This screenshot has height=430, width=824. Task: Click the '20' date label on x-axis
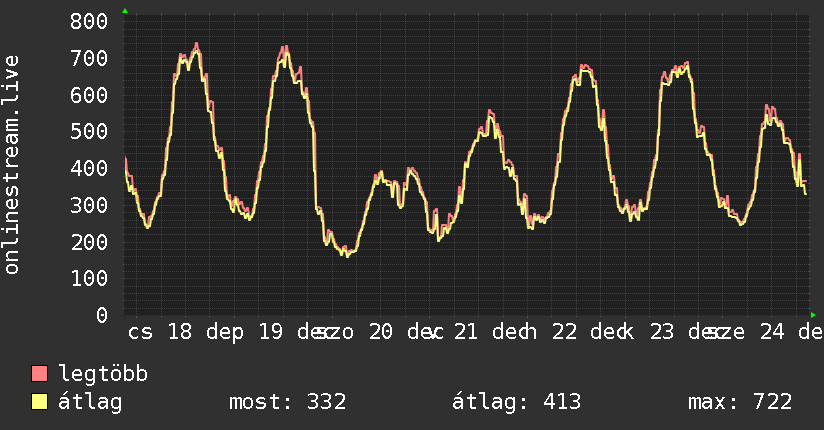click(x=380, y=332)
